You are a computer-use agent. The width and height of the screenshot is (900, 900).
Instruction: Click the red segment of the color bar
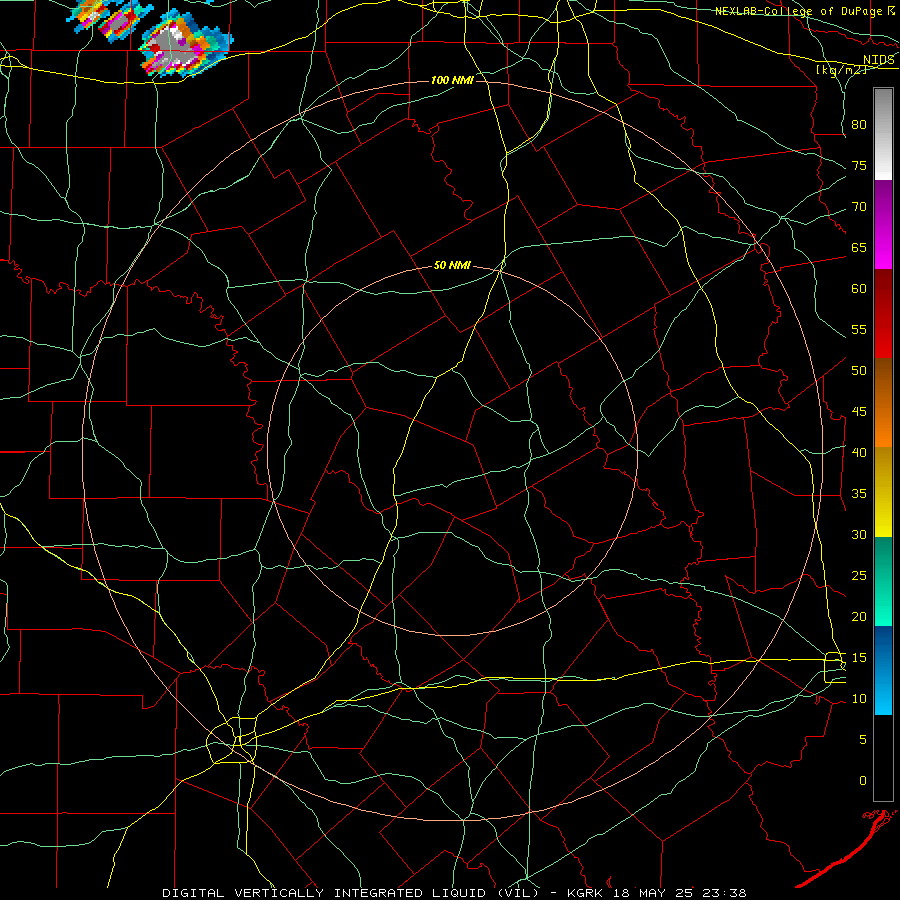tap(883, 314)
